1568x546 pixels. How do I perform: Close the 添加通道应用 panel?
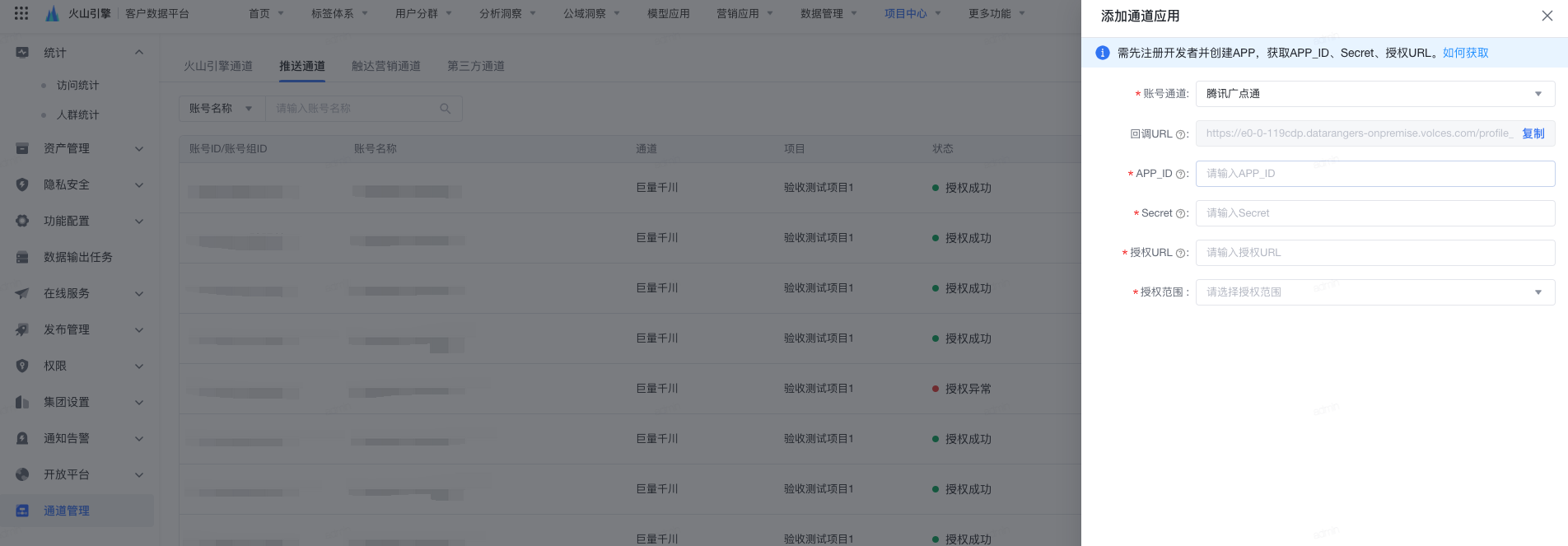(1547, 16)
